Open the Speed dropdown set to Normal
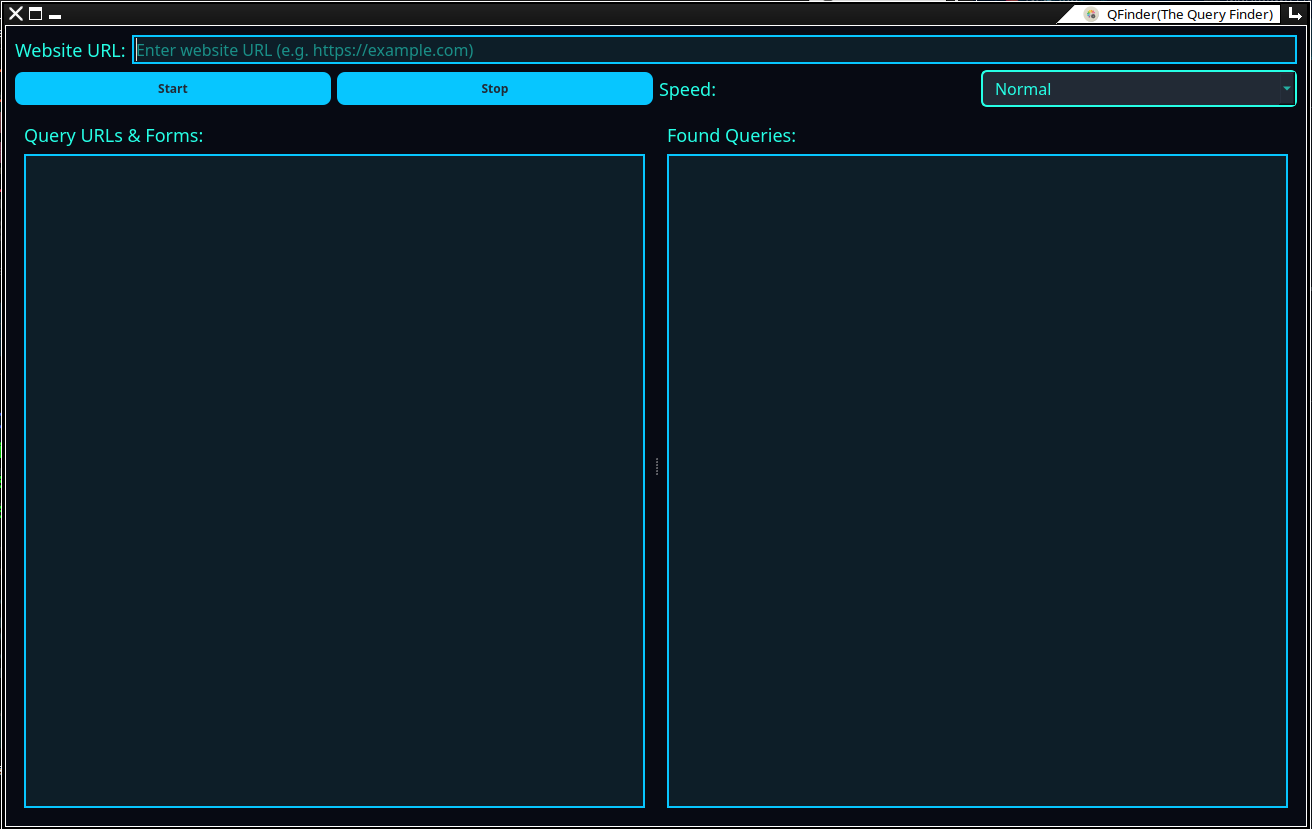1312x829 pixels. pyautogui.click(x=1138, y=89)
